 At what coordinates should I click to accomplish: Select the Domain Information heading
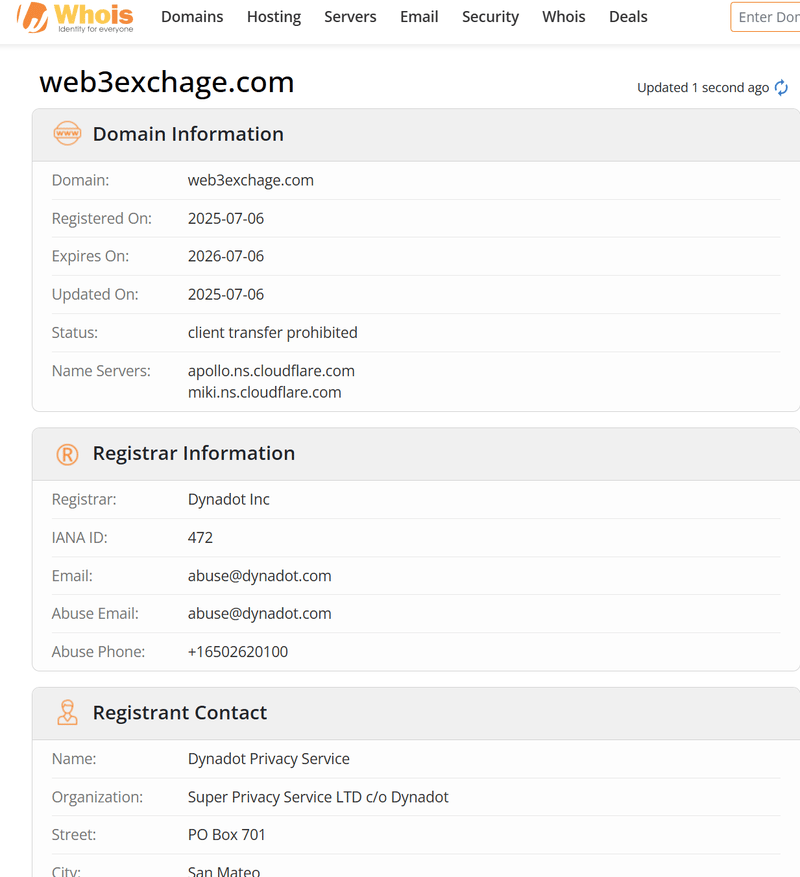tap(188, 134)
